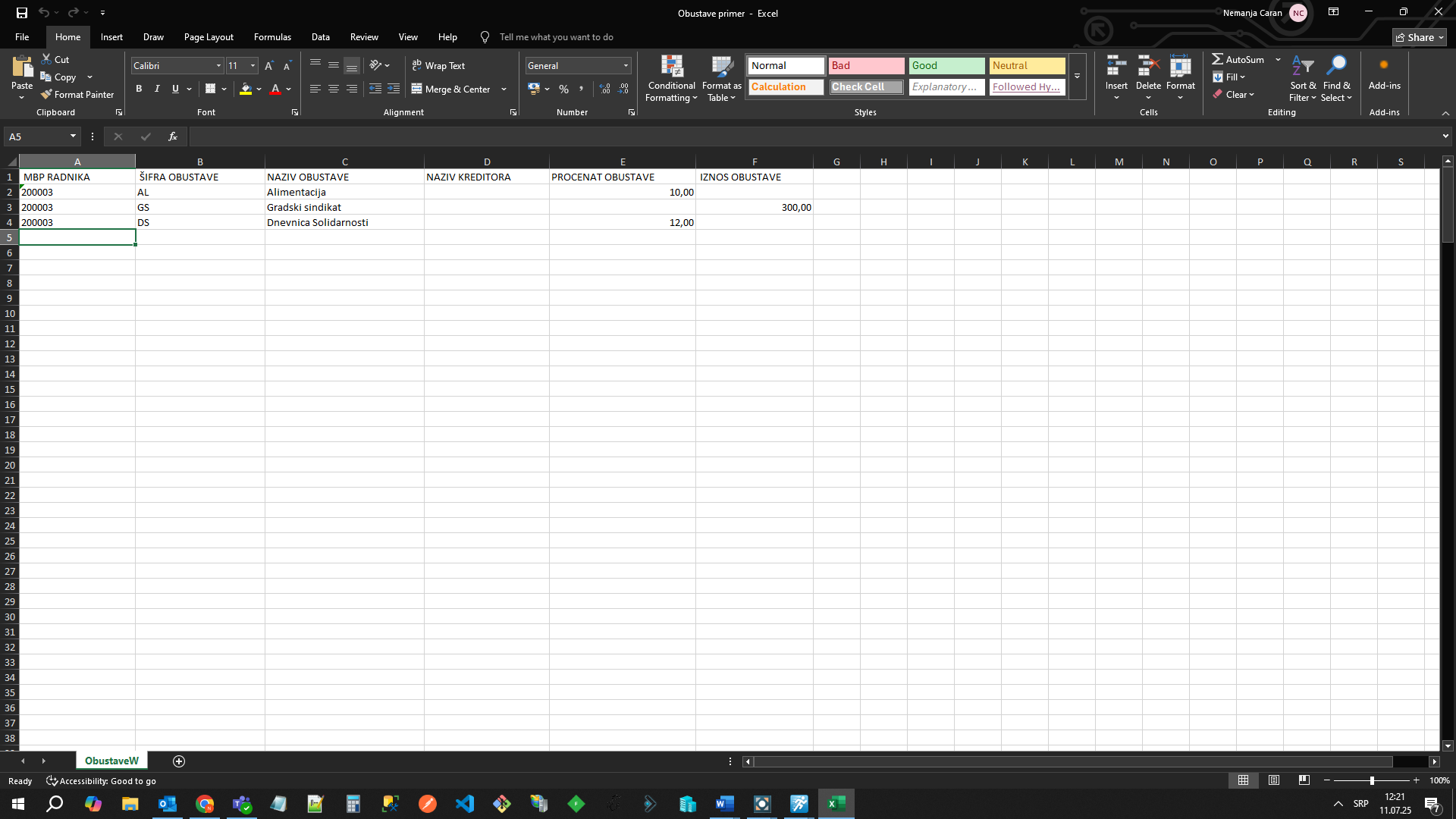Viewport: 1456px width, 819px height.
Task: Toggle Wrap Text
Action: pyautogui.click(x=438, y=66)
